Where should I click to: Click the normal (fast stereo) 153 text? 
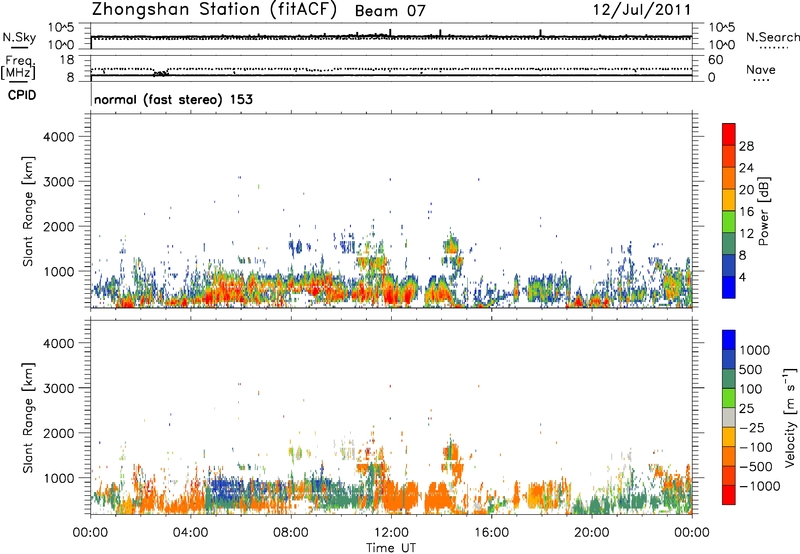[173, 99]
